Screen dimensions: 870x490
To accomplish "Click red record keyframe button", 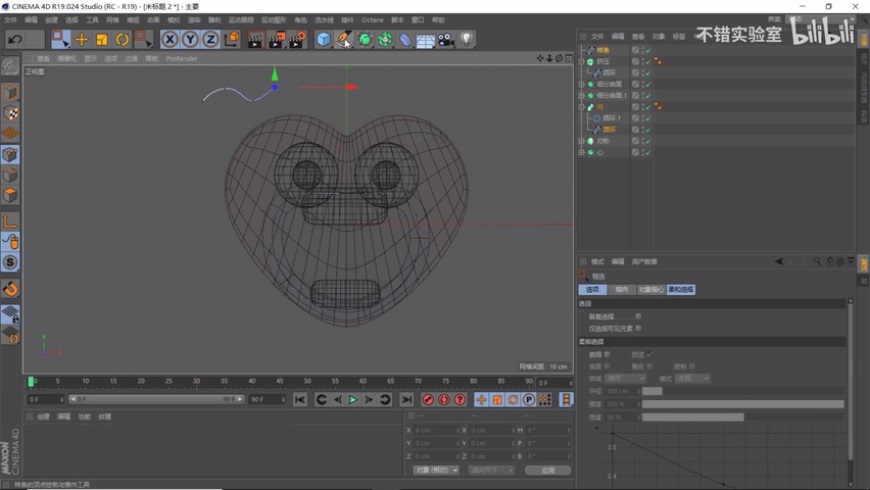I will 428,400.
